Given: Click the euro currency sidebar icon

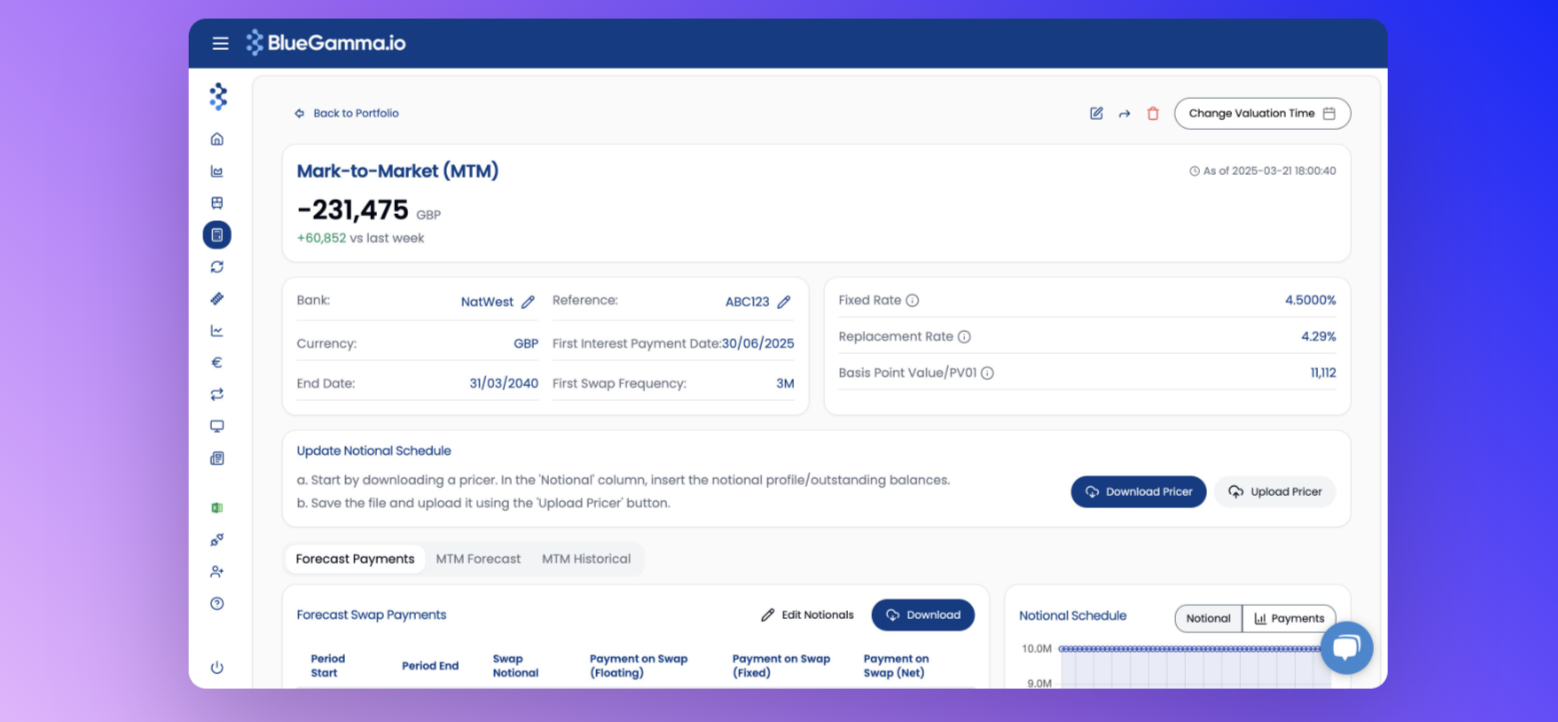Looking at the screenshot, I should 217,363.
